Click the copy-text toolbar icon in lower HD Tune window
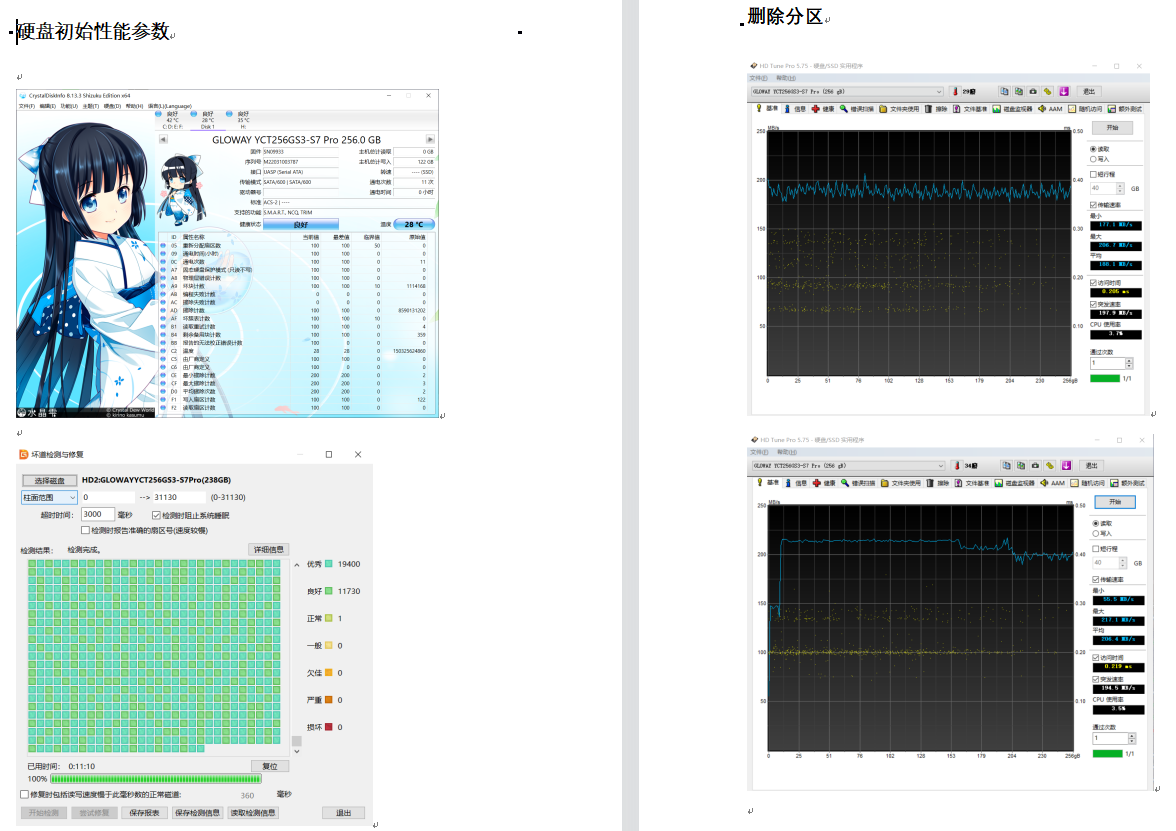Viewport: 1176px width, 831px height. [1006, 466]
